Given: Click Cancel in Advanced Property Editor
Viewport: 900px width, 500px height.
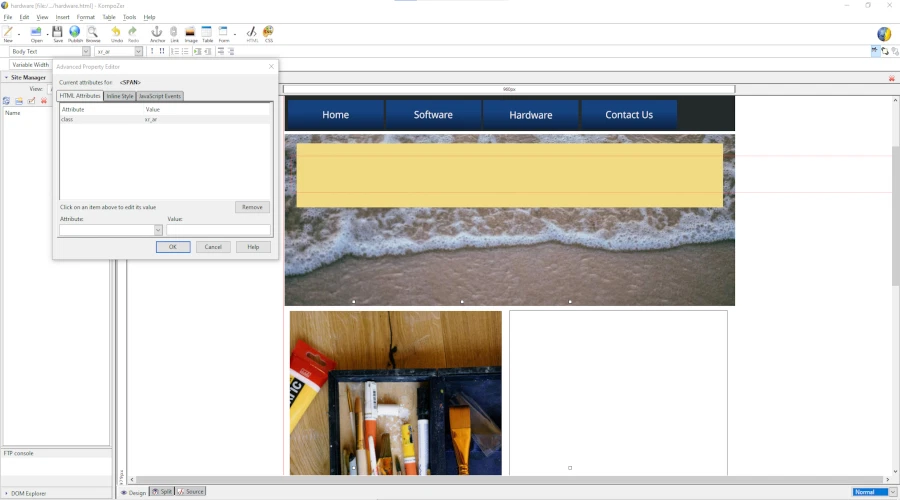Looking at the screenshot, I should [x=213, y=247].
